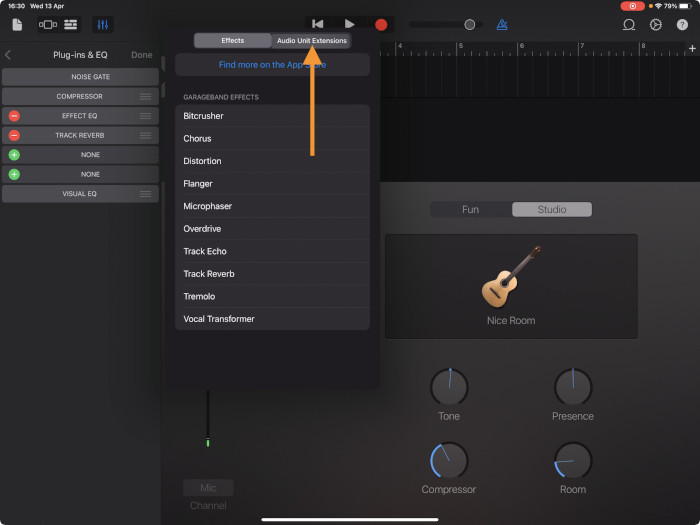Toggle the metronome icon
Screen dimensions: 700x525
502,24
